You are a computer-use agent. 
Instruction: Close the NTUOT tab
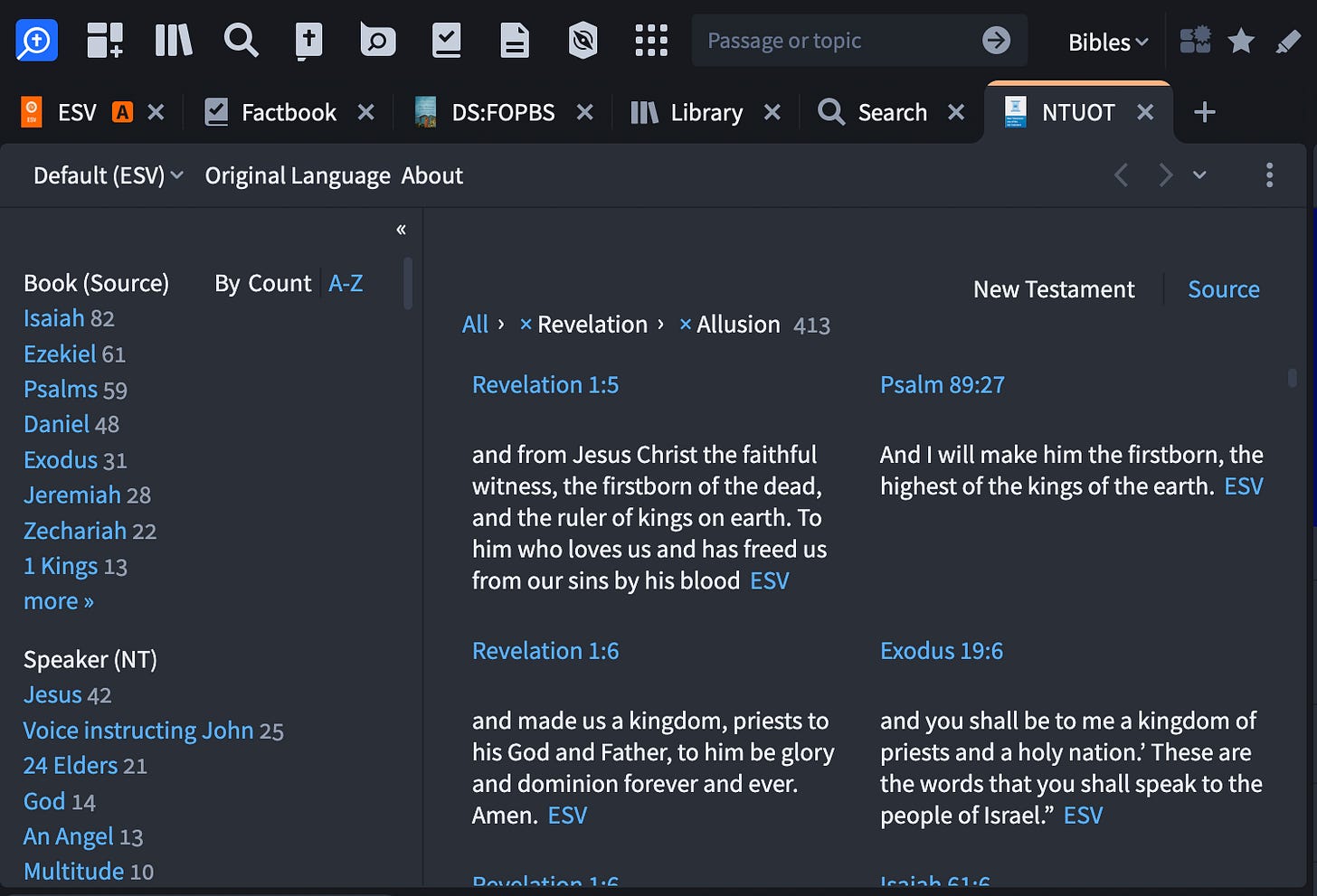tap(1145, 112)
